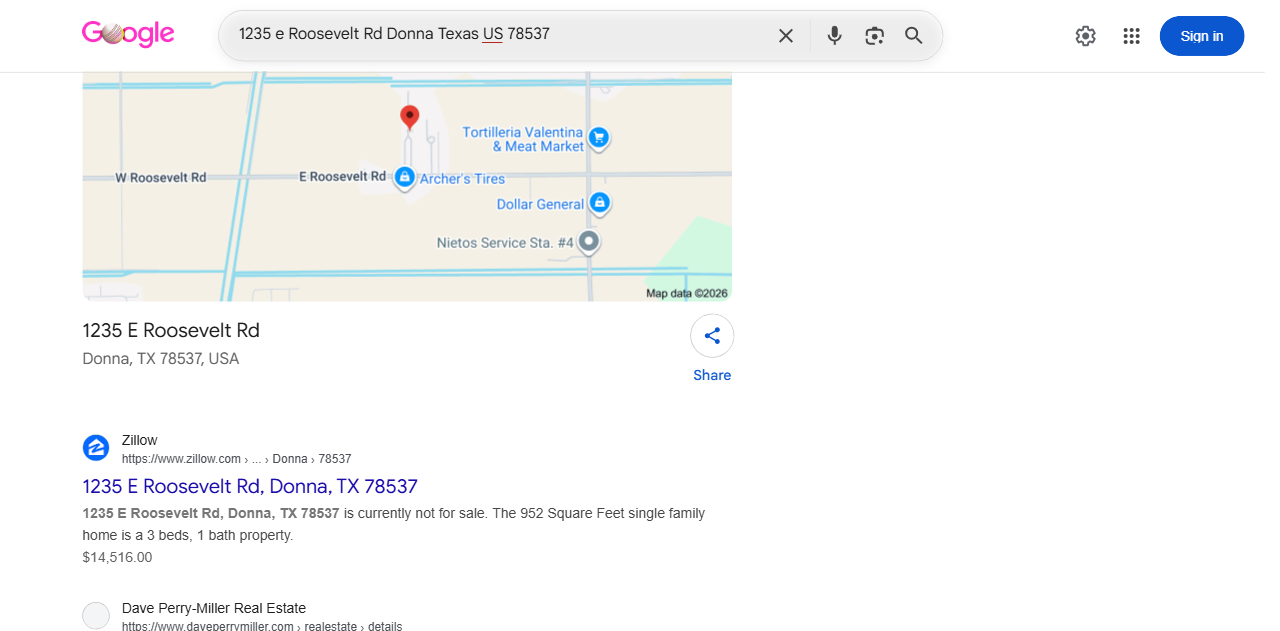This screenshot has height=631, width=1280.
Task: Click the Tortilleria Valentina & Meat Market label
Action: [522, 139]
